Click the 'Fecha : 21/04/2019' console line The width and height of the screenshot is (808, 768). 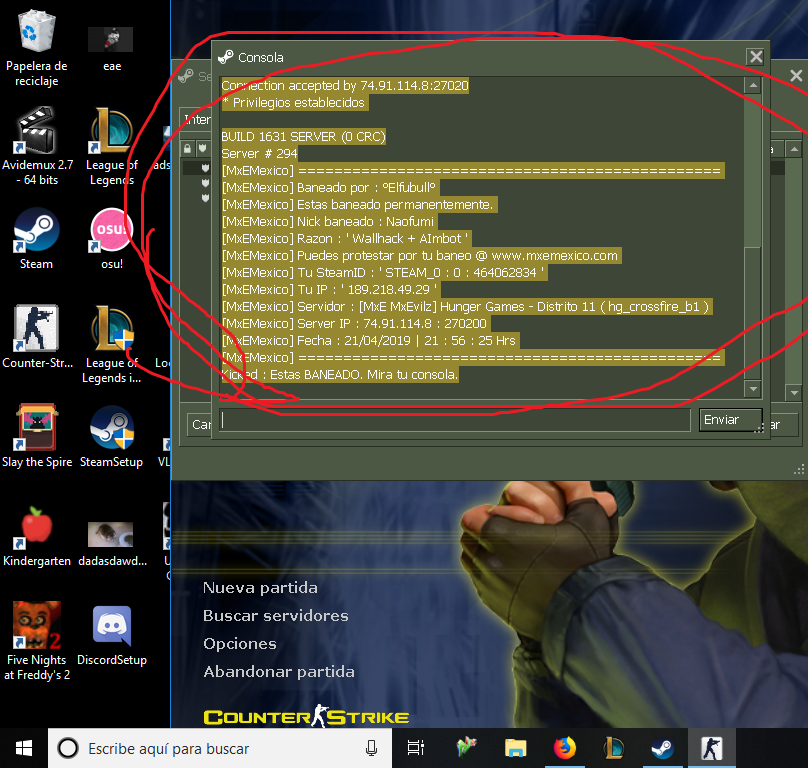pos(371,341)
